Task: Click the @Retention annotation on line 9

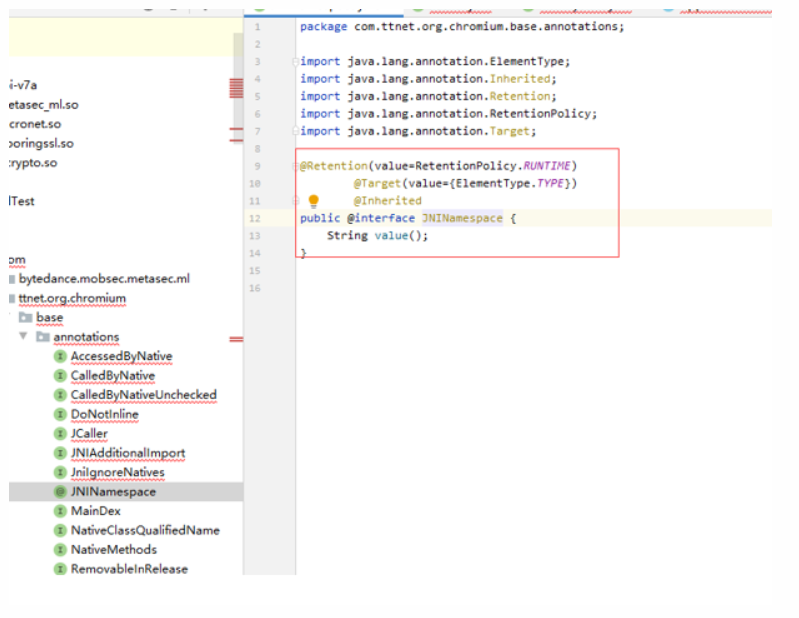Action: (x=334, y=166)
